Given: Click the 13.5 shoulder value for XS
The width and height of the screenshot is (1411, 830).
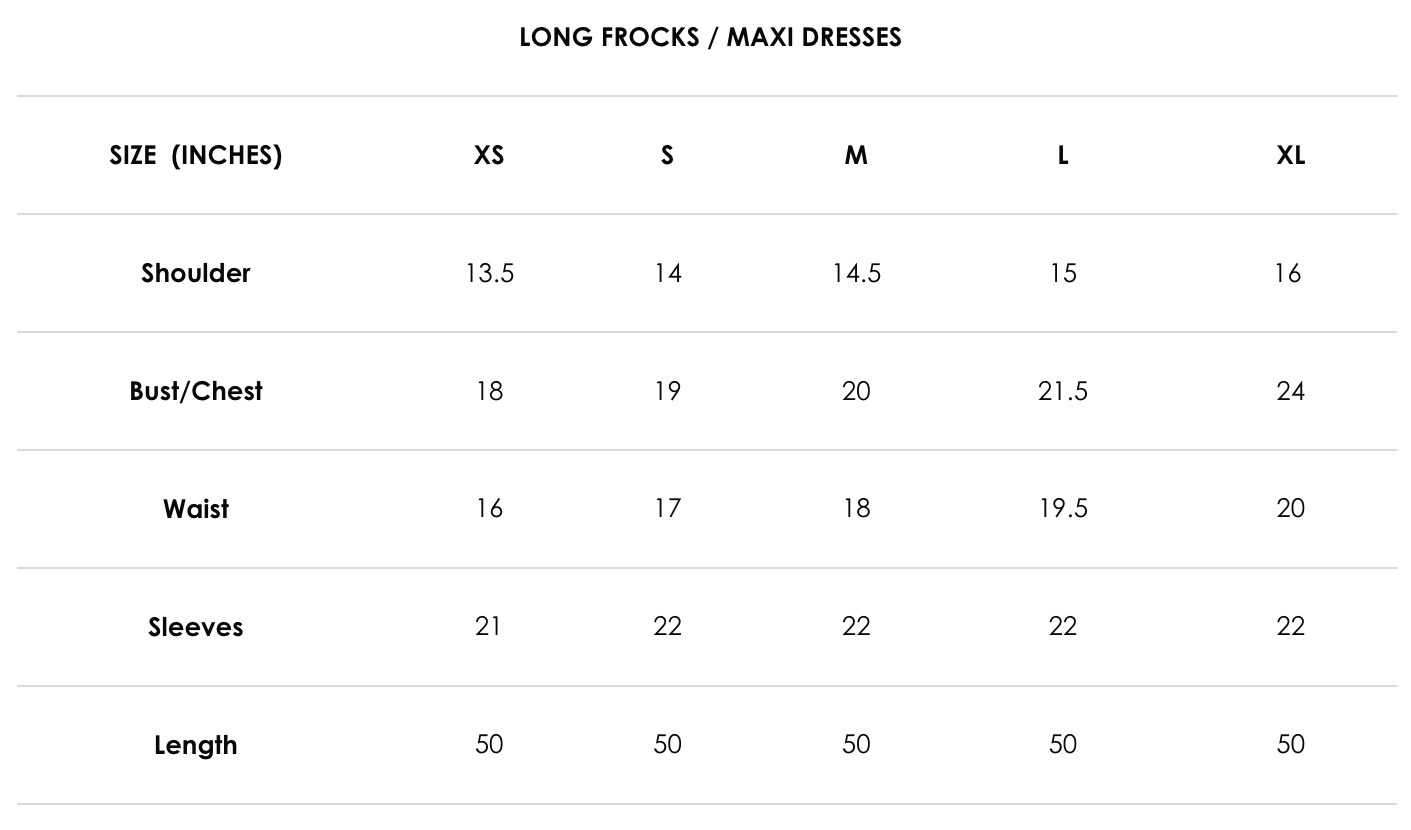Looking at the screenshot, I should pyautogui.click(x=489, y=273).
